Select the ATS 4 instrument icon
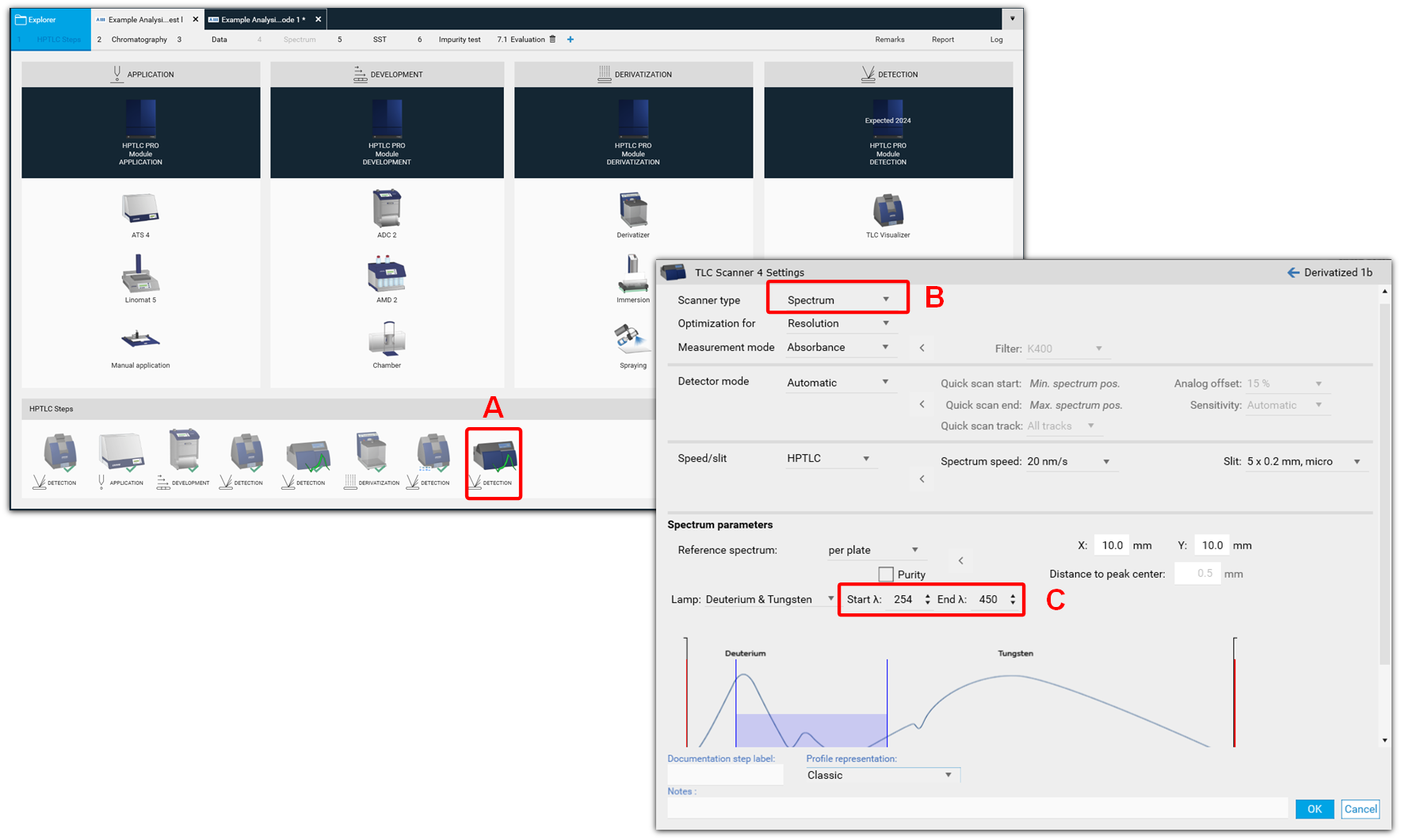The image size is (1401, 840). click(x=140, y=208)
